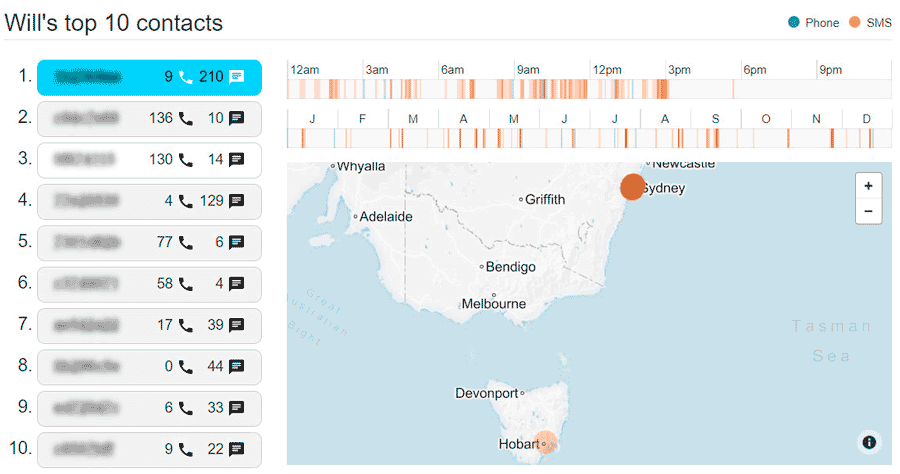Click phone icon next to 58
The width and height of the screenshot is (900, 474).
(x=185, y=284)
